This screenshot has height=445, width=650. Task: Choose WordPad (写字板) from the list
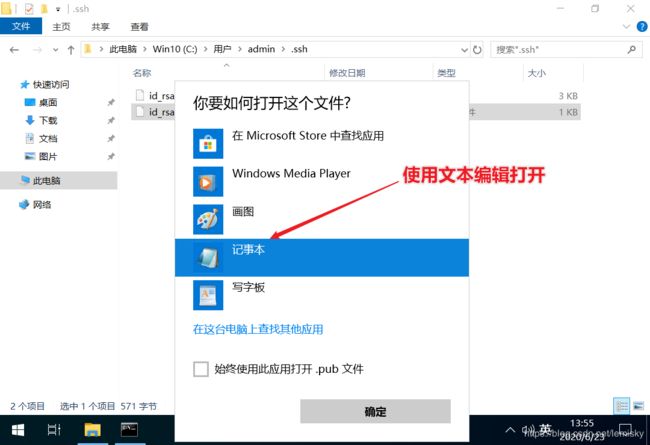click(322, 295)
